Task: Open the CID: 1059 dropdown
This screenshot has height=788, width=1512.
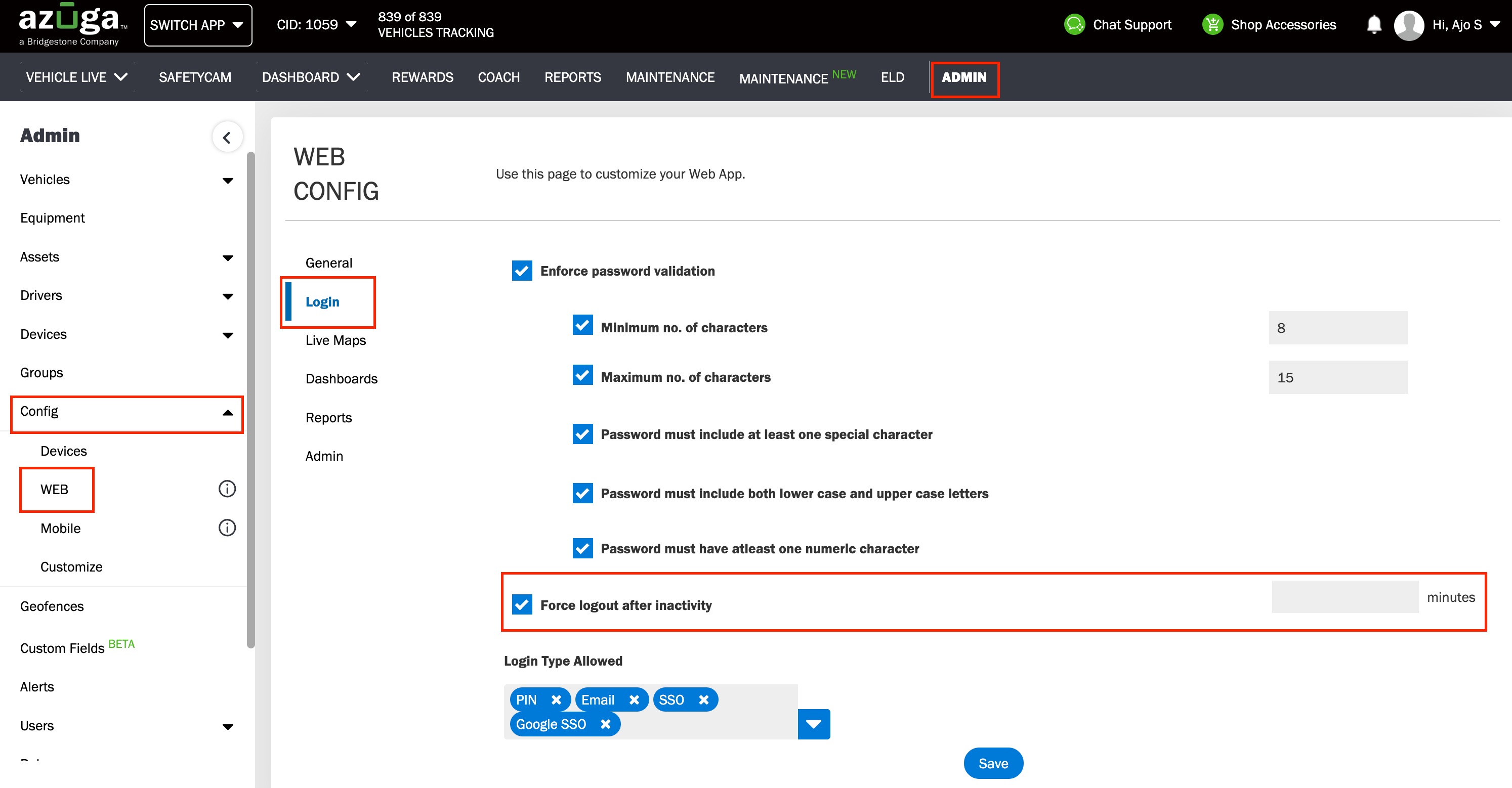Action: point(316,25)
